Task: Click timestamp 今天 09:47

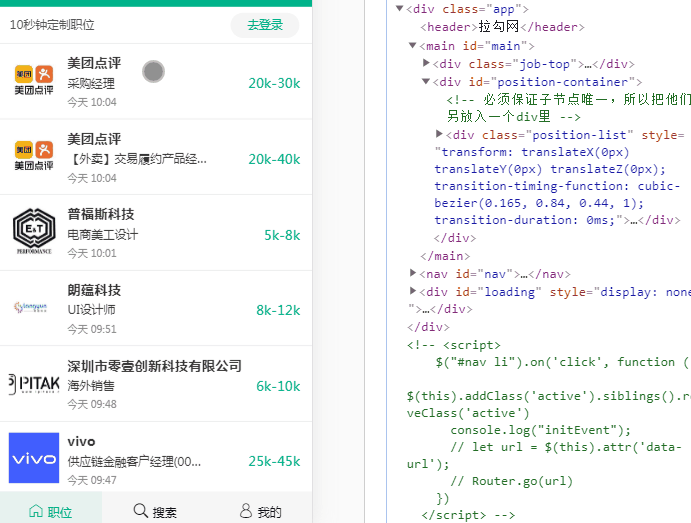Action: click(x=92, y=480)
